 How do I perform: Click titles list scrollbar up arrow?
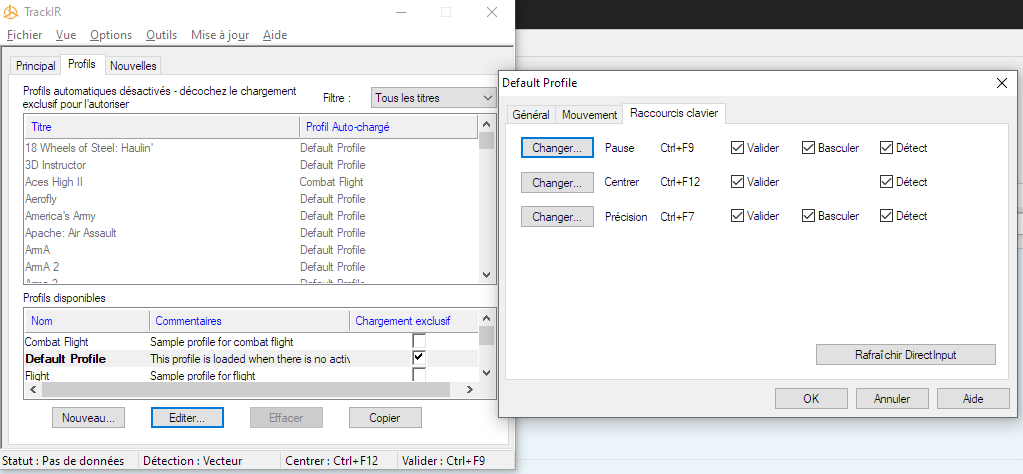[486, 123]
